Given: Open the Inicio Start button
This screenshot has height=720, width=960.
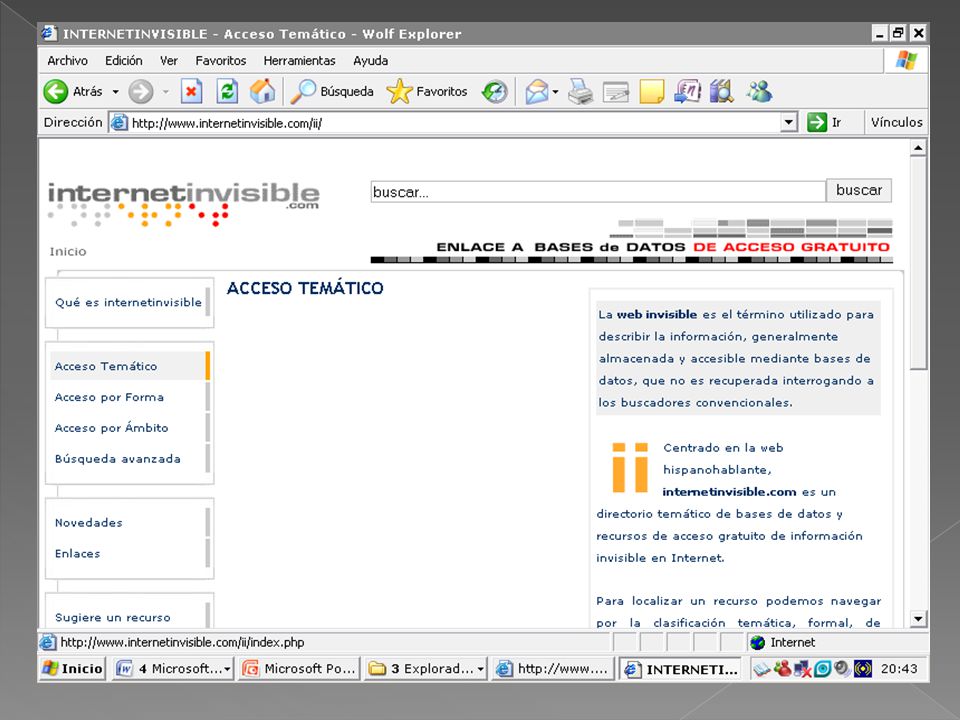Looking at the screenshot, I should pyautogui.click(x=72, y=669).
